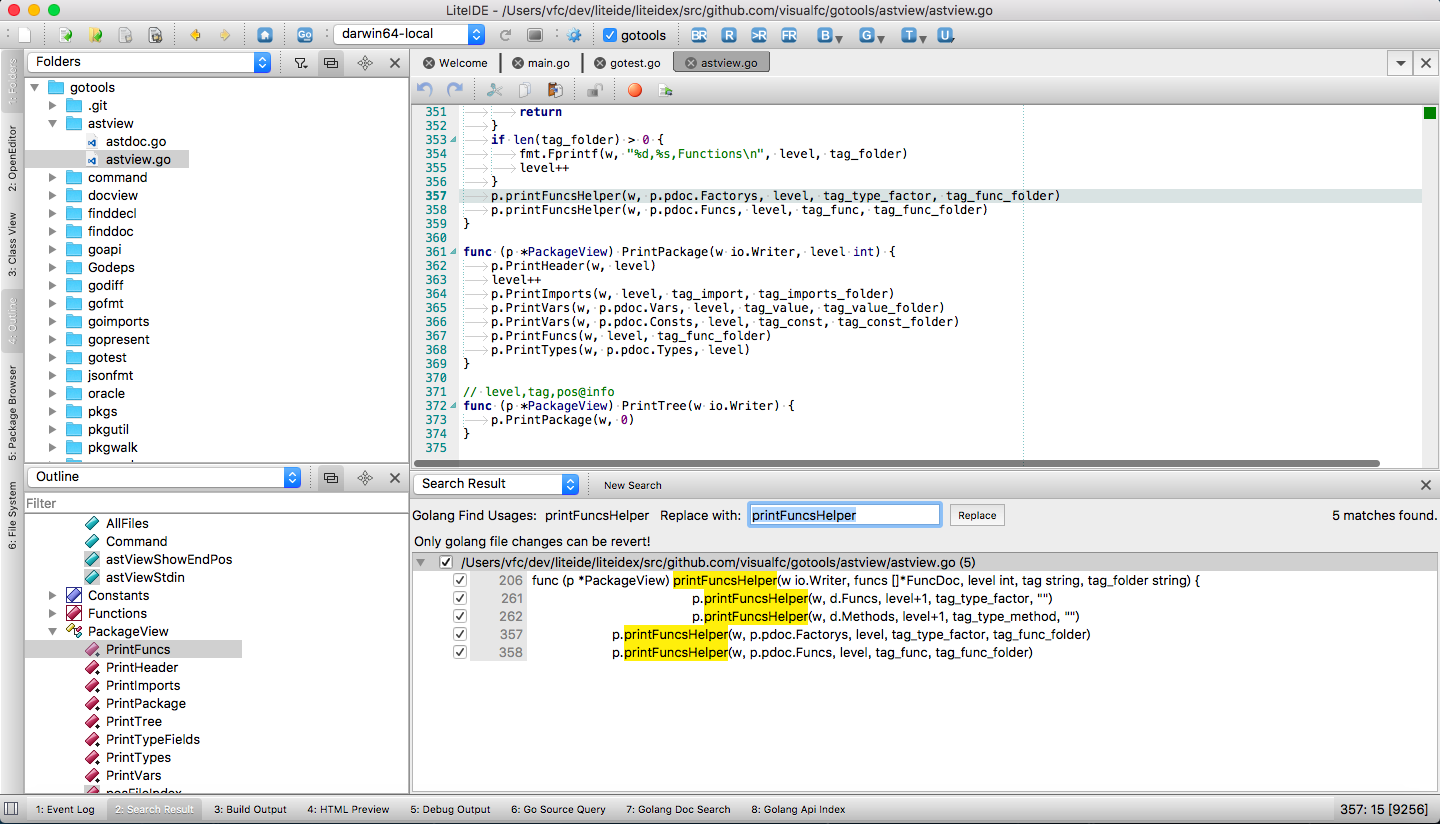1440x824 pixels.
Task: Click the BR build-and-run icon
Action: 699,35
